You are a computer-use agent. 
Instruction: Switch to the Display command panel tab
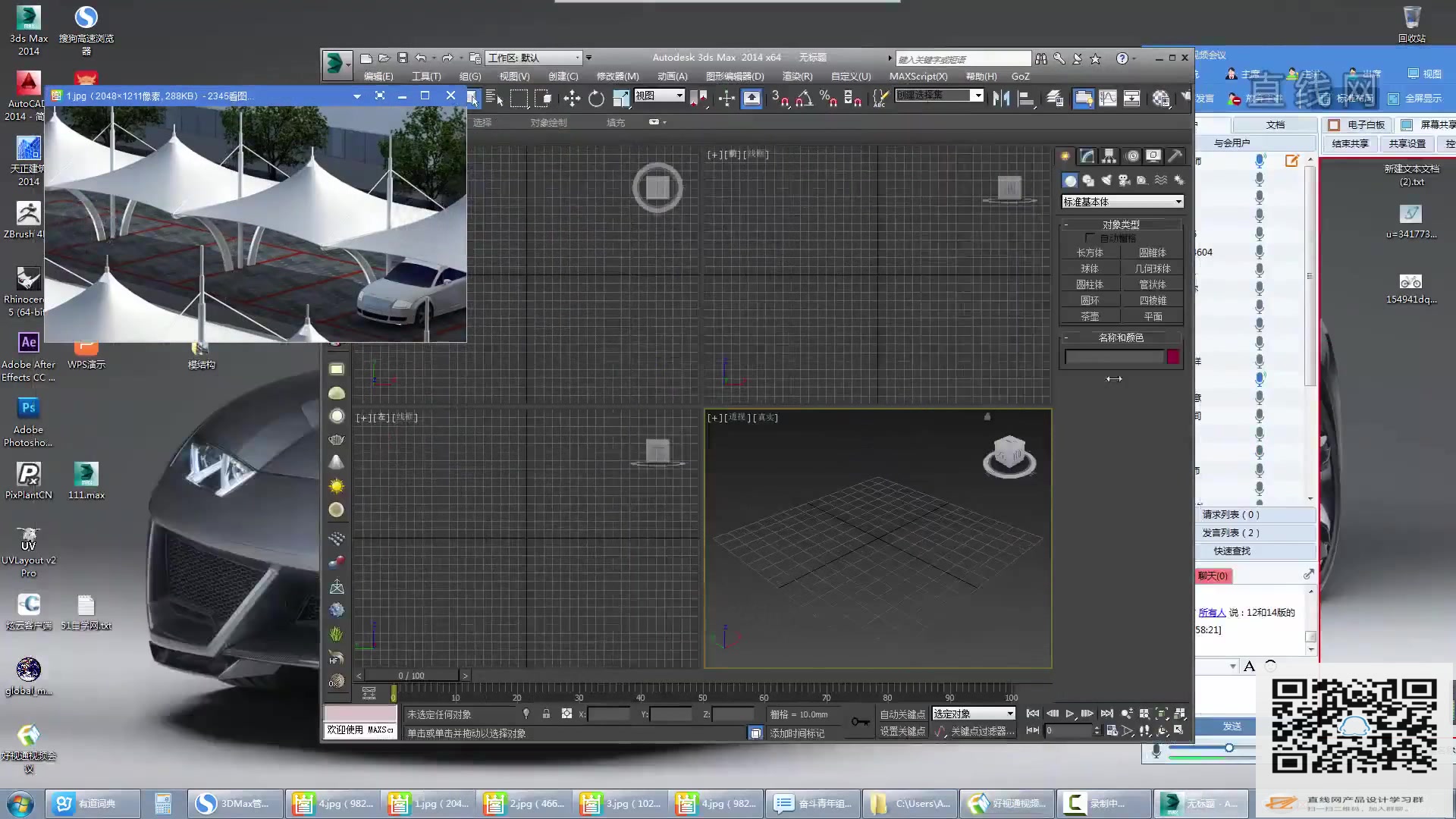pos(1153,156)
